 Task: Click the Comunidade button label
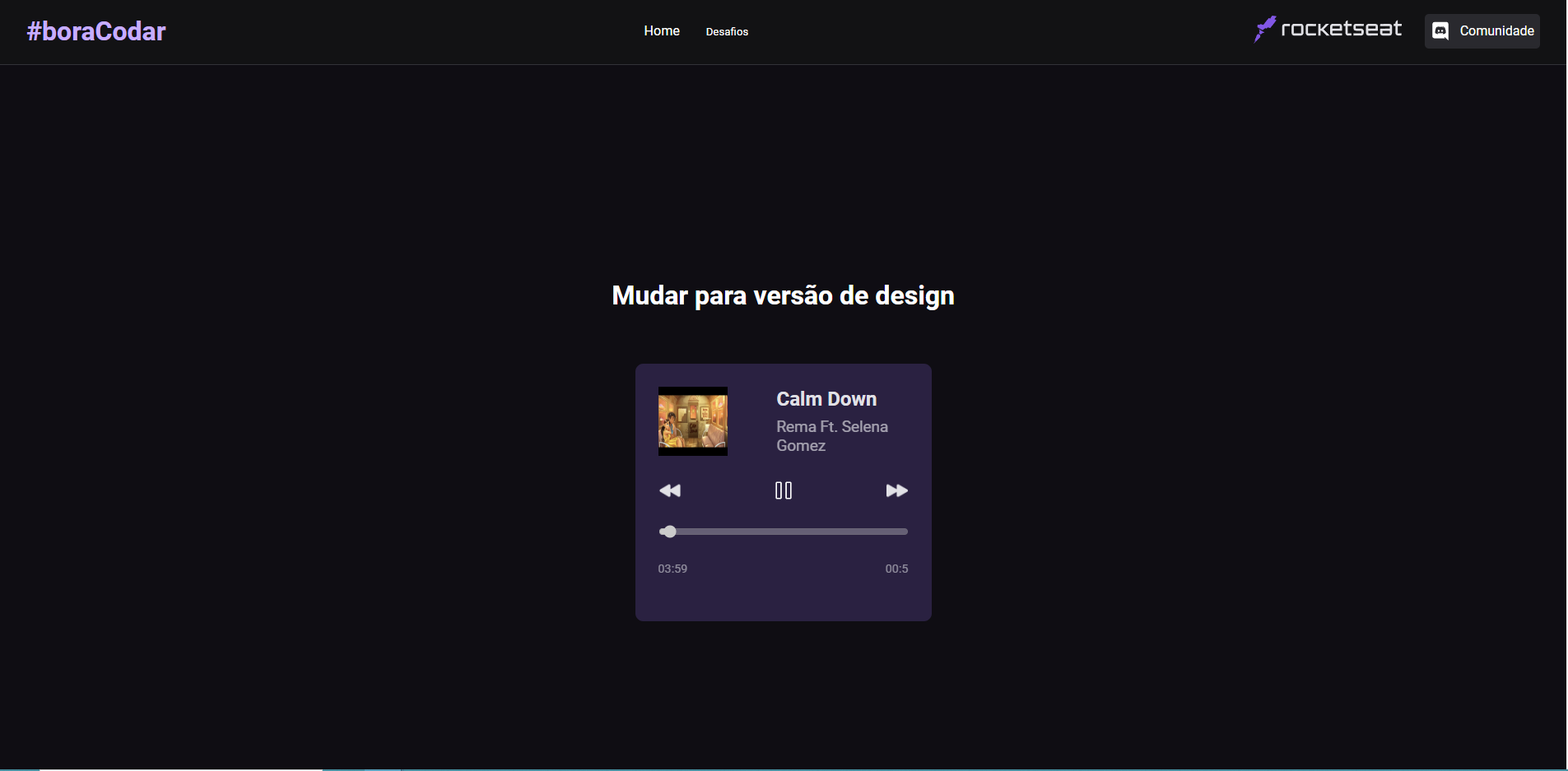[x=1496, y=30]
